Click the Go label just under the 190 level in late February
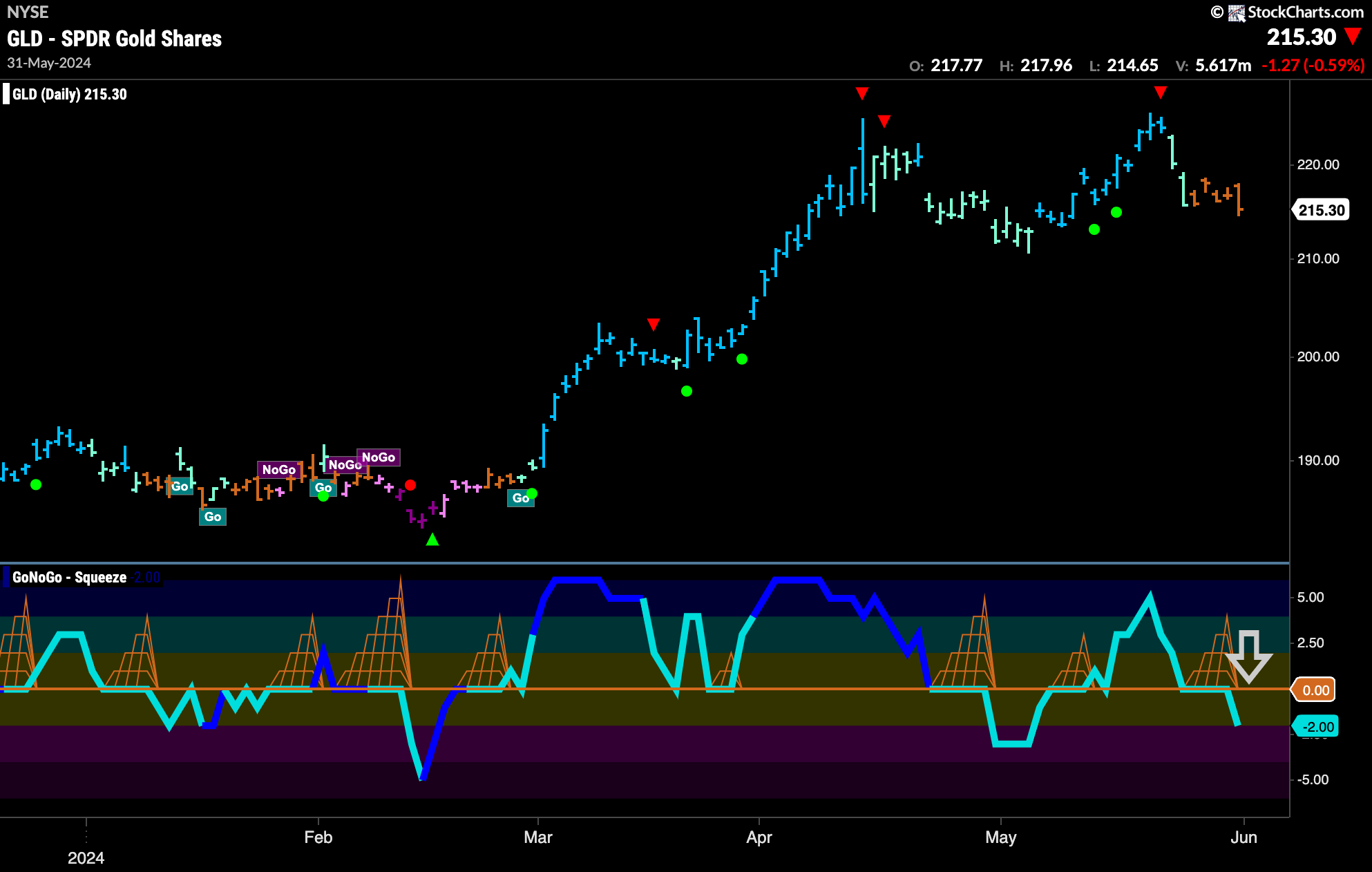The height and width of the screenshot is (872, 1372). 521,497
